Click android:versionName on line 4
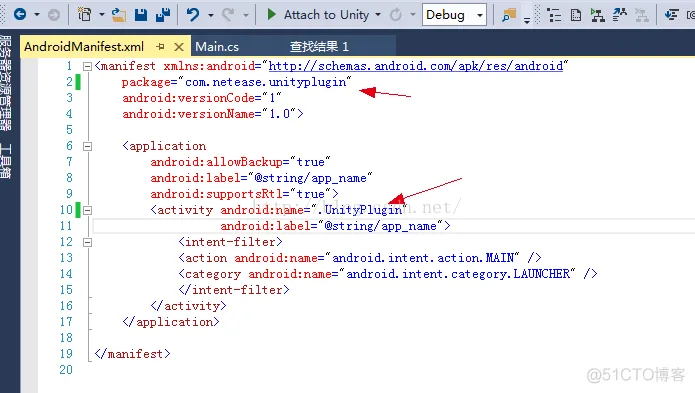Viewport: 695px width, 393px height. (188, 114)
